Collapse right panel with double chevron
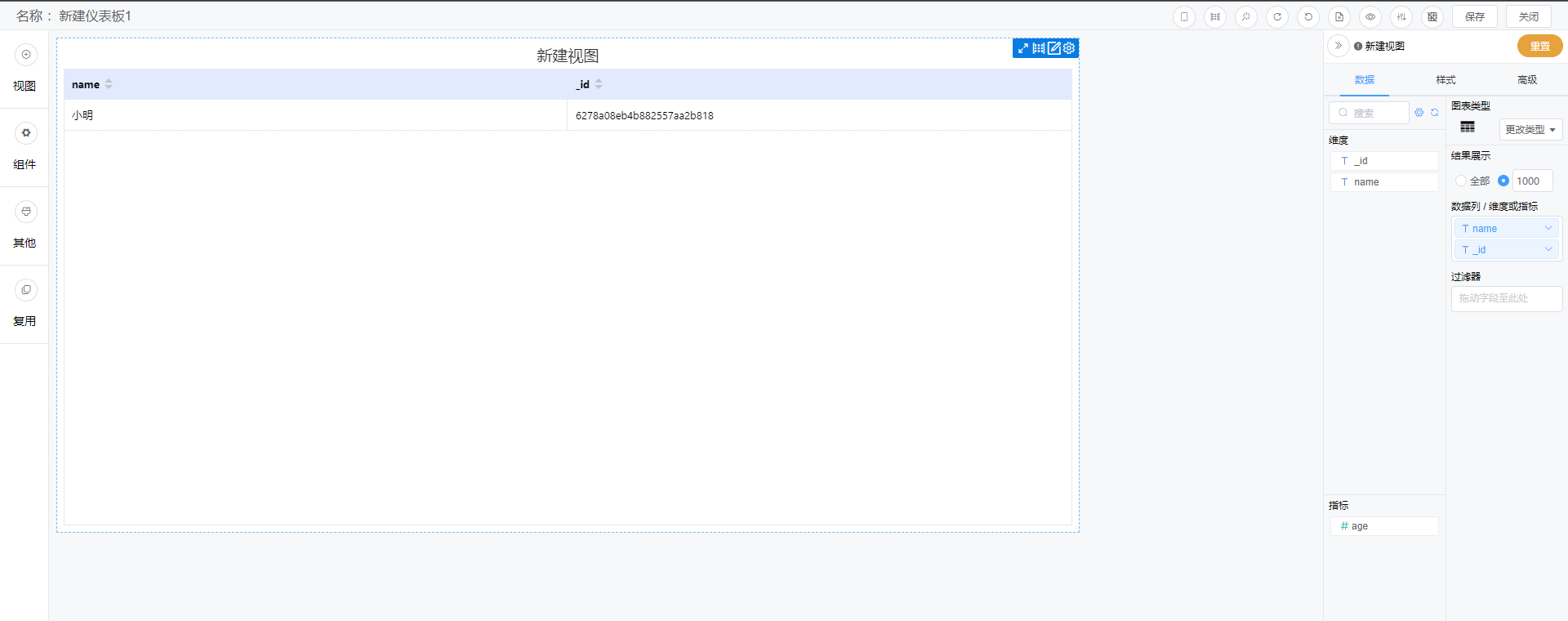Viewport: 1568px width, 621px height. [1338, 46]
